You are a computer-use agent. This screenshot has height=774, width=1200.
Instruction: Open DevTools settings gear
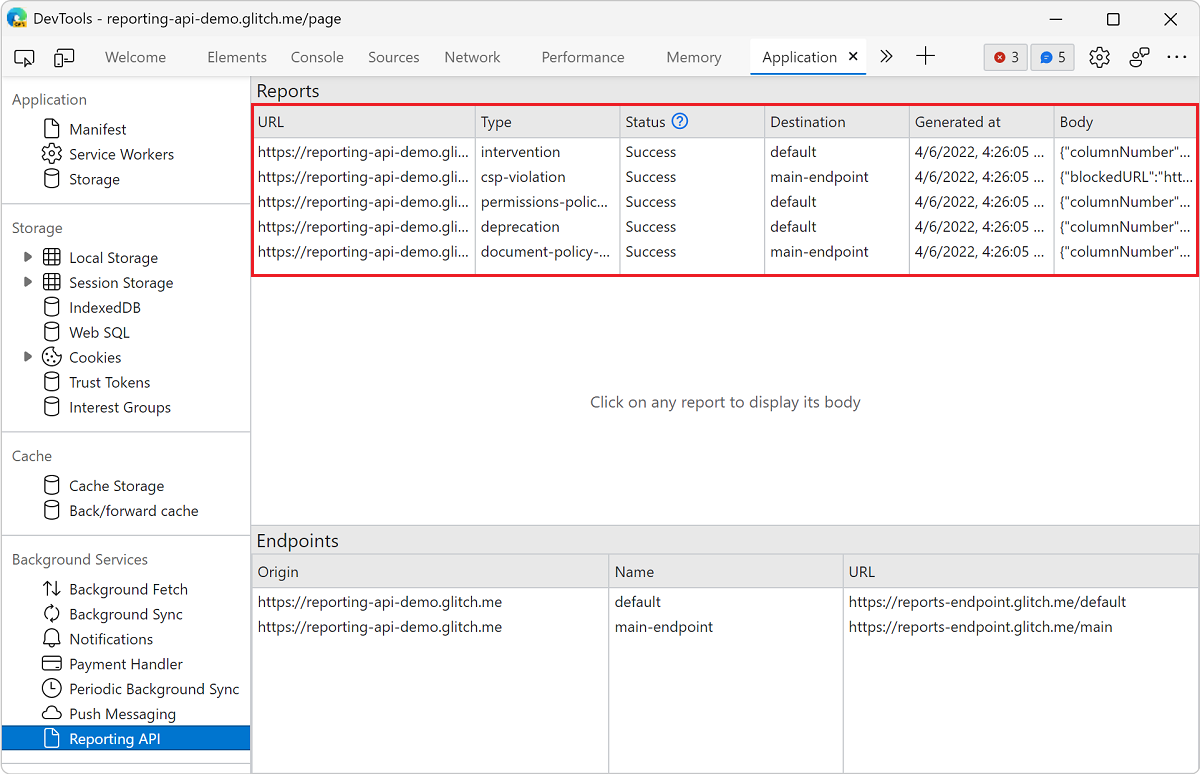tap(1099, 57)
